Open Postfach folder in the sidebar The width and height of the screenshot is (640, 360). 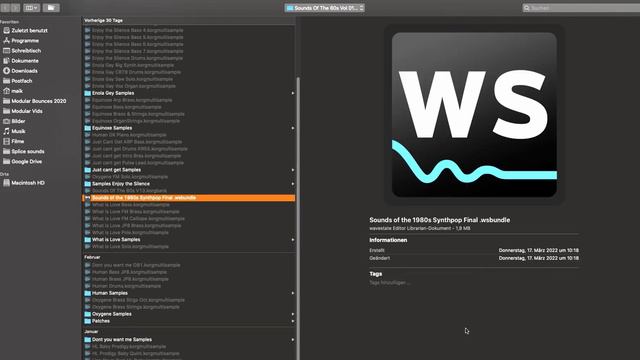18,81
